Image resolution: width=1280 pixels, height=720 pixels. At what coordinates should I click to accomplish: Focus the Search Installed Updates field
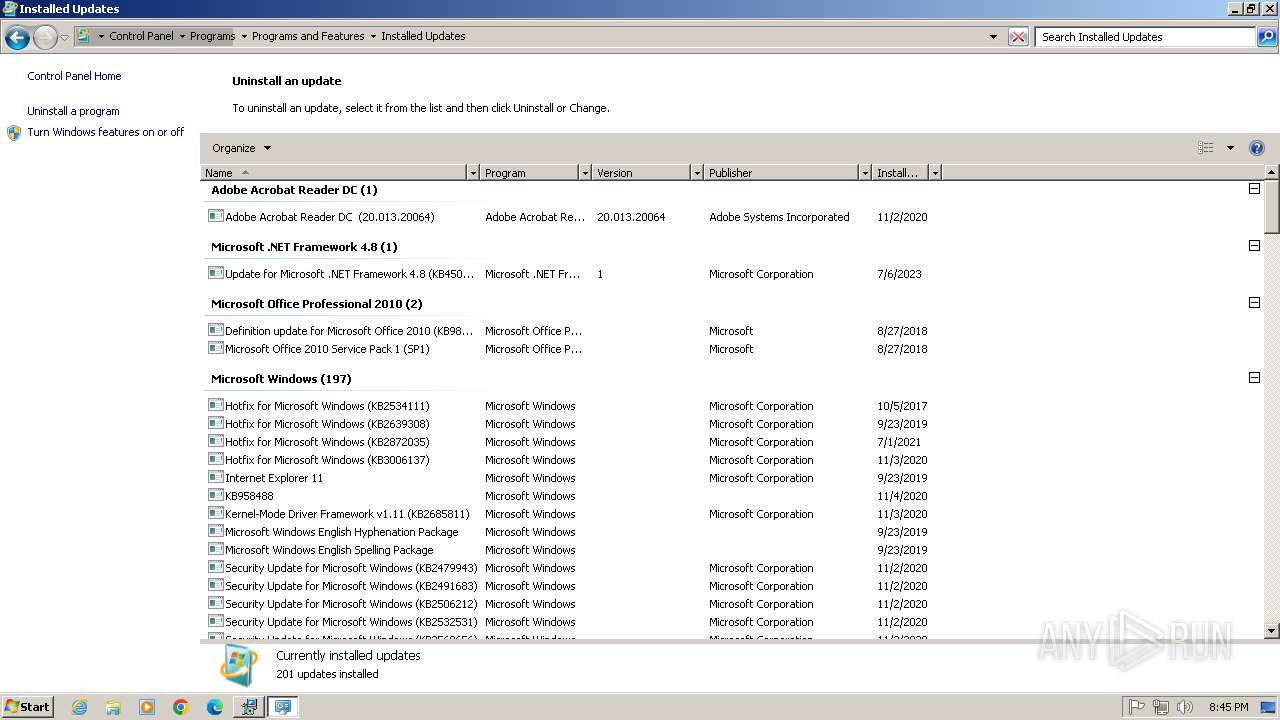click(1145, 37)
